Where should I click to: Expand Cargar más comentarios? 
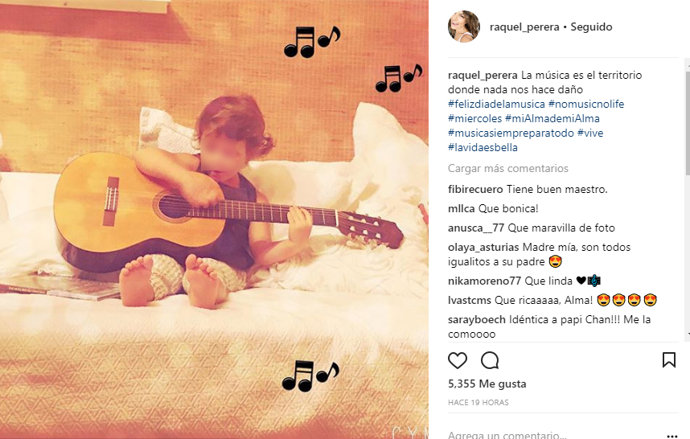click(508, 168)
